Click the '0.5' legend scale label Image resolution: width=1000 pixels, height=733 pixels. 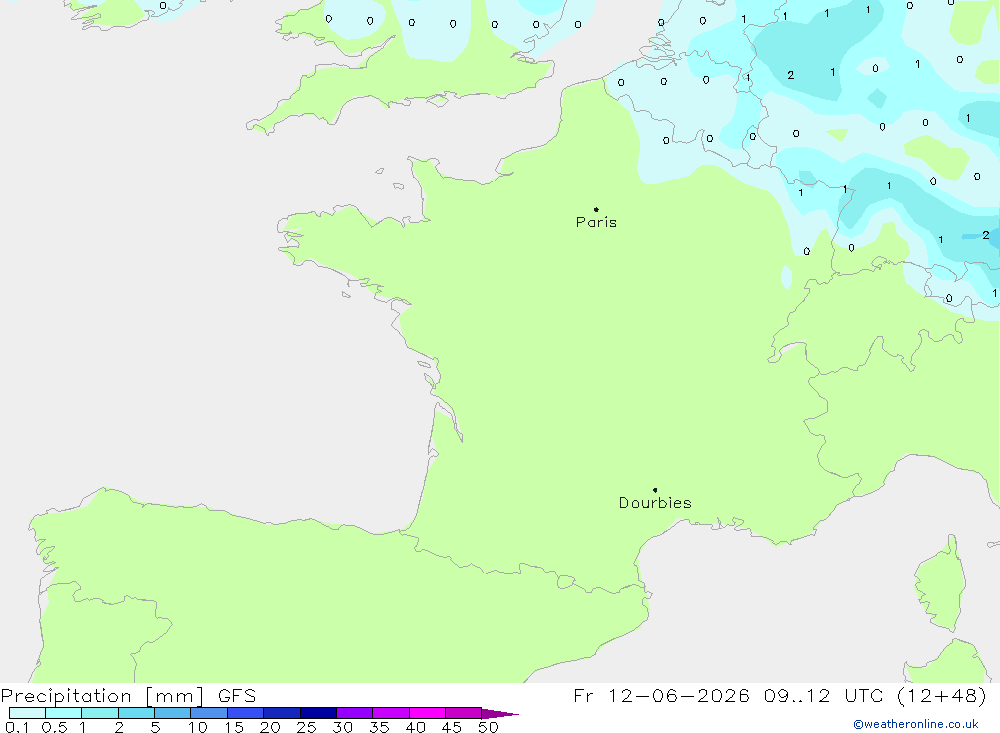point(55,727)
